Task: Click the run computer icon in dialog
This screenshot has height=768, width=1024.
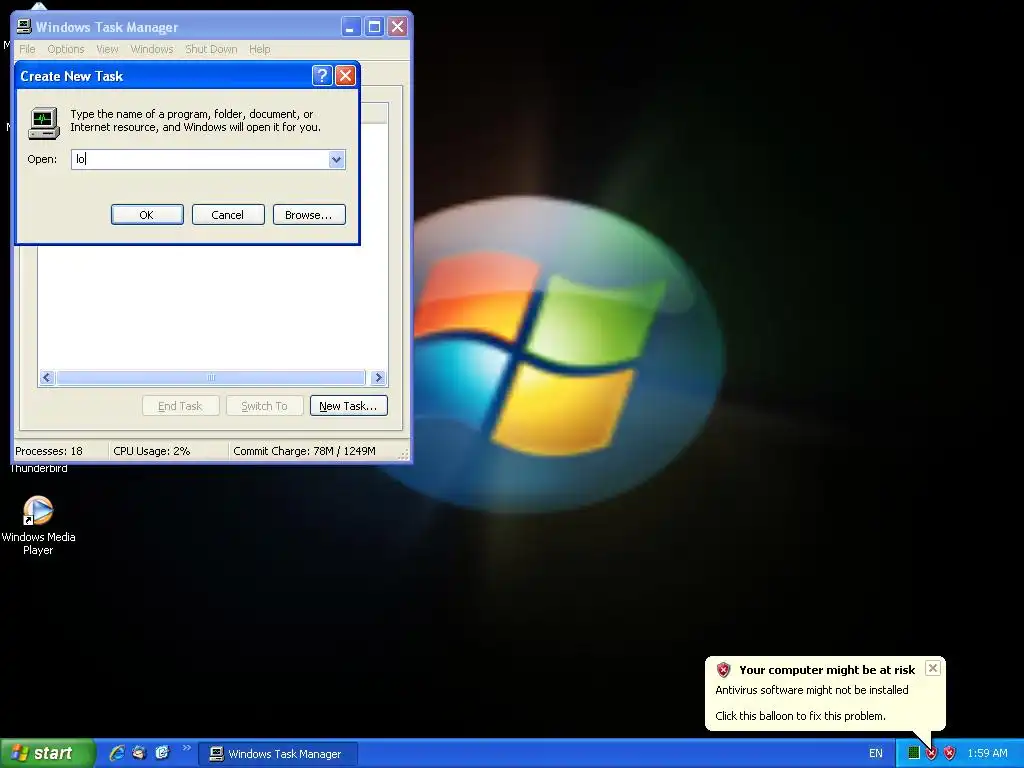Action: pos(44,123)
